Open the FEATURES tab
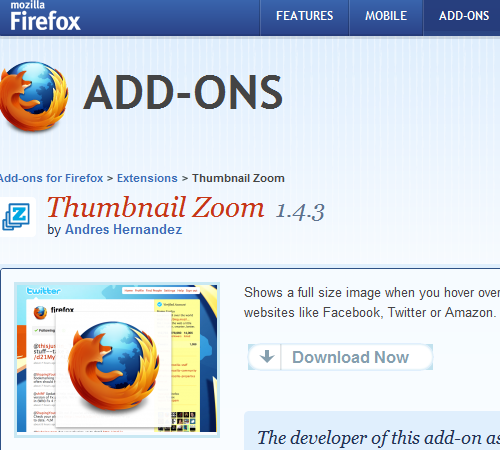Screen dimensions: 500x450 tap(304, 16)
